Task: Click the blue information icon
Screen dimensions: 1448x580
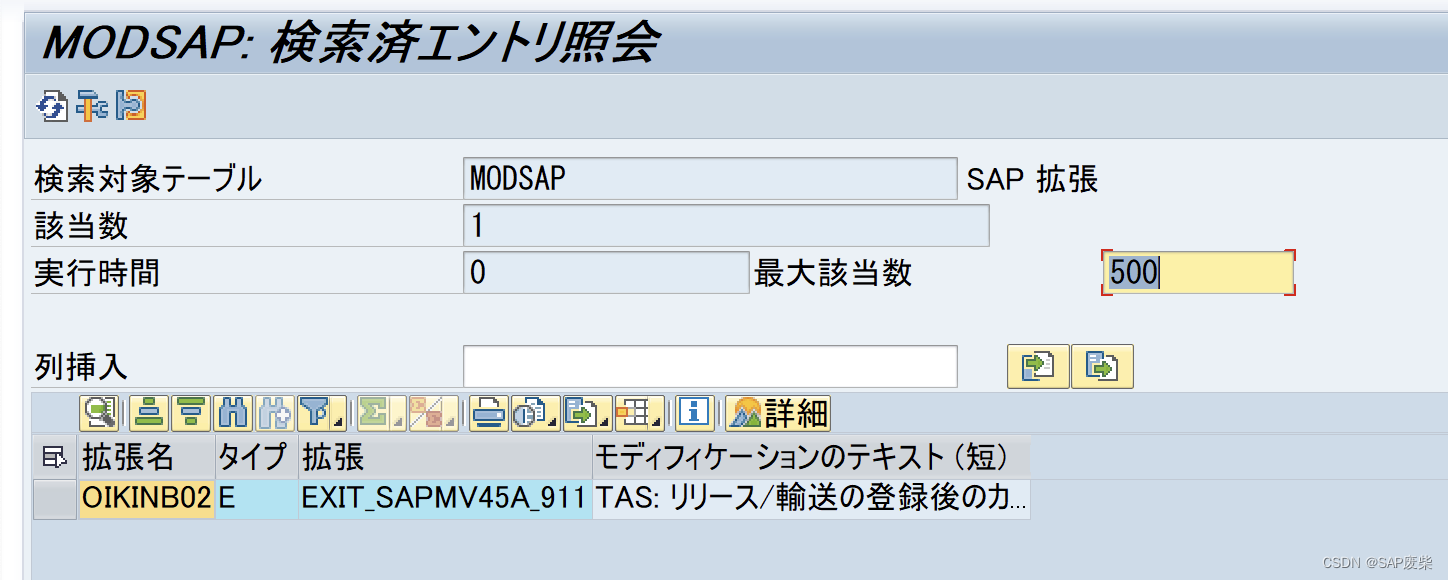Action: (694, 412)
